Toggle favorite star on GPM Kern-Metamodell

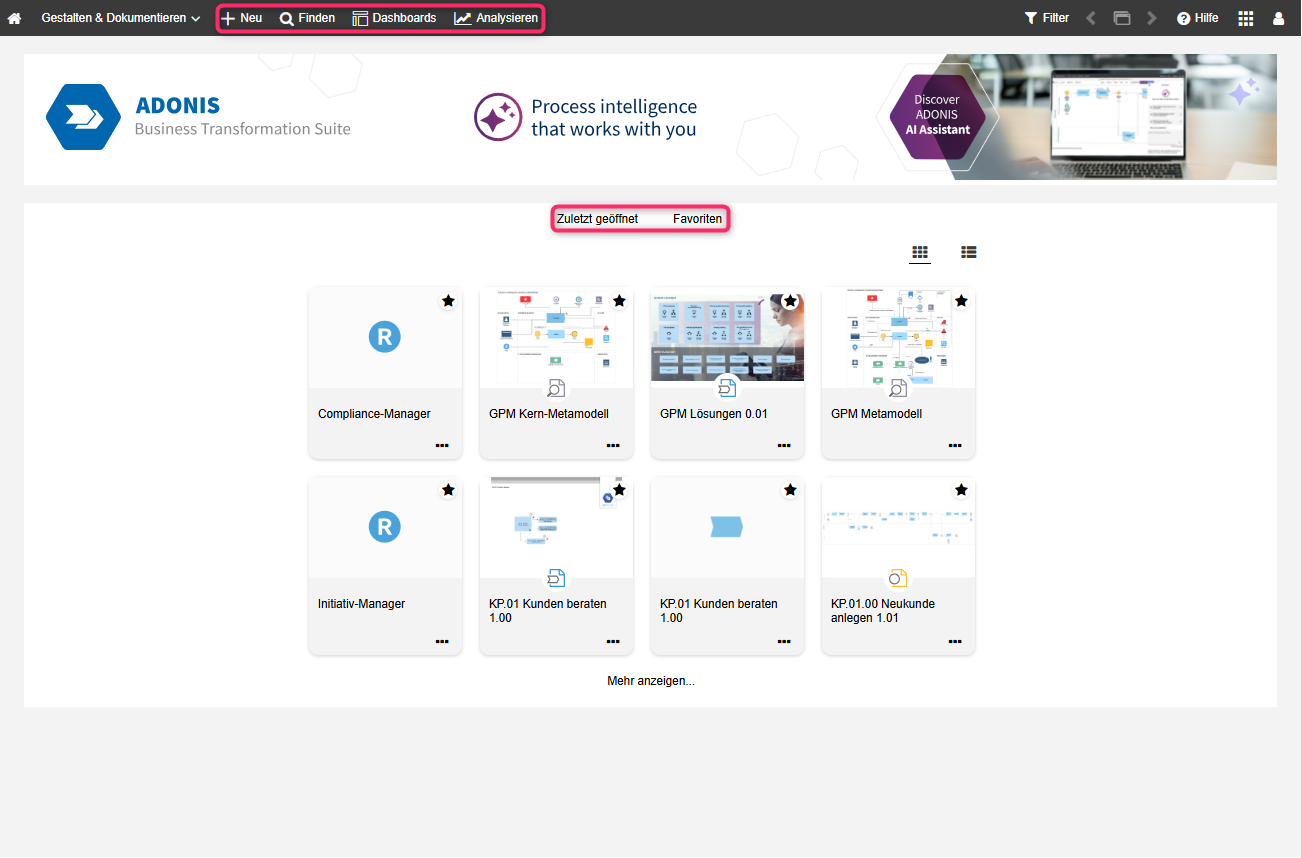[x=619, y=300]
